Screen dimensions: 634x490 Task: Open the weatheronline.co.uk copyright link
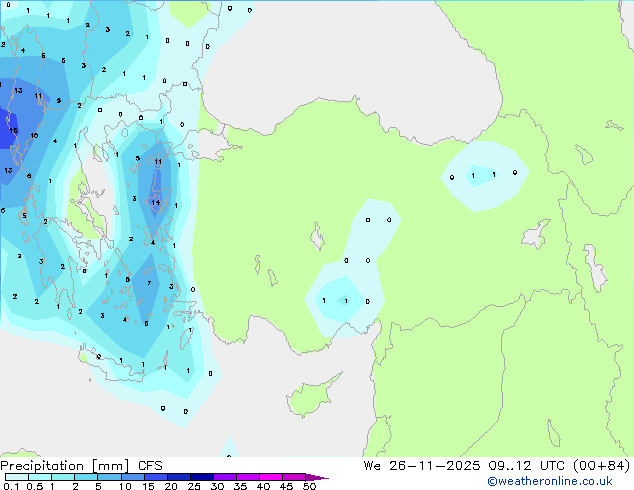click(x=550, y=481)
